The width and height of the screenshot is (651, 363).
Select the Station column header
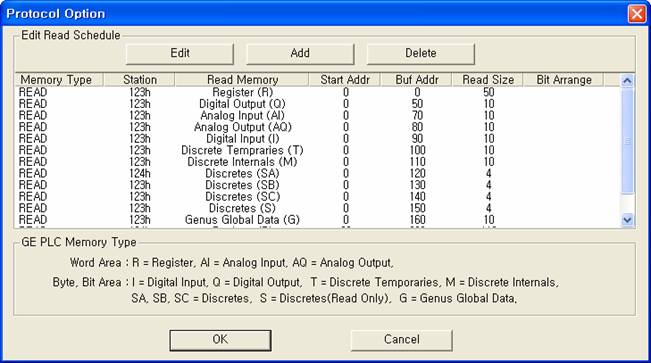[140, 80]
